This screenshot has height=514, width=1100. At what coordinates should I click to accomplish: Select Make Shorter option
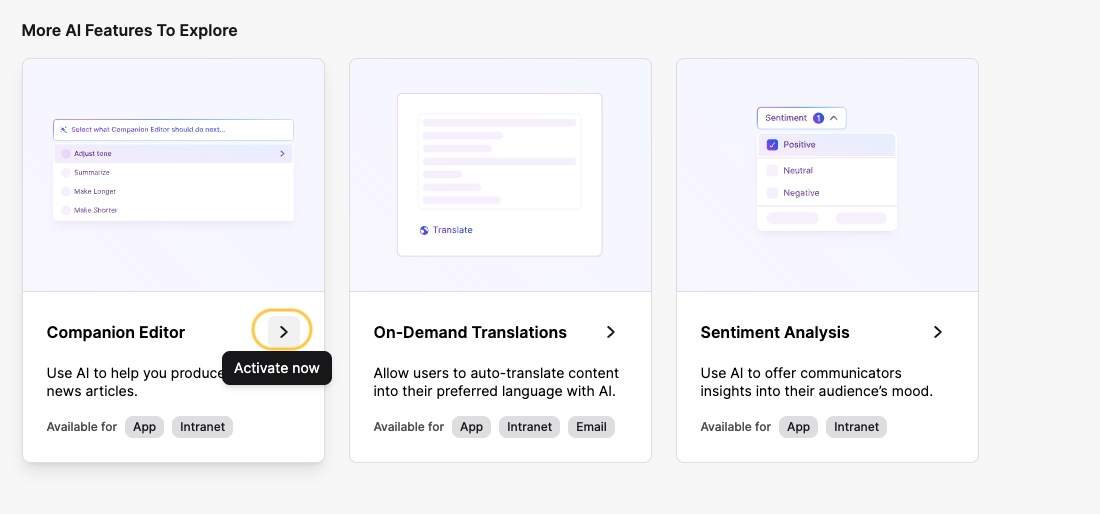173,210
